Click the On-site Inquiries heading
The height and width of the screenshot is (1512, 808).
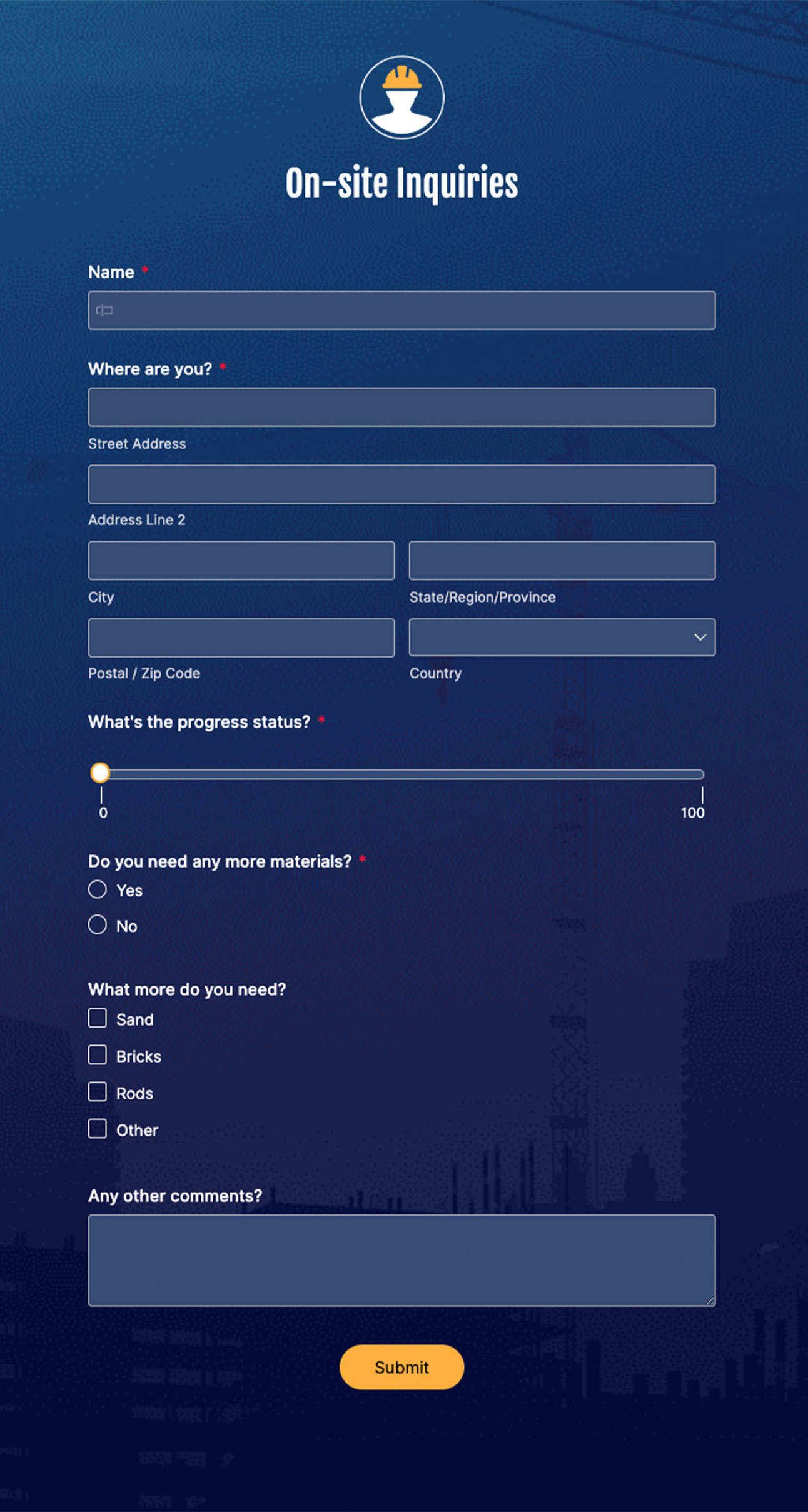pyautogui.click(x=402, y=182)
